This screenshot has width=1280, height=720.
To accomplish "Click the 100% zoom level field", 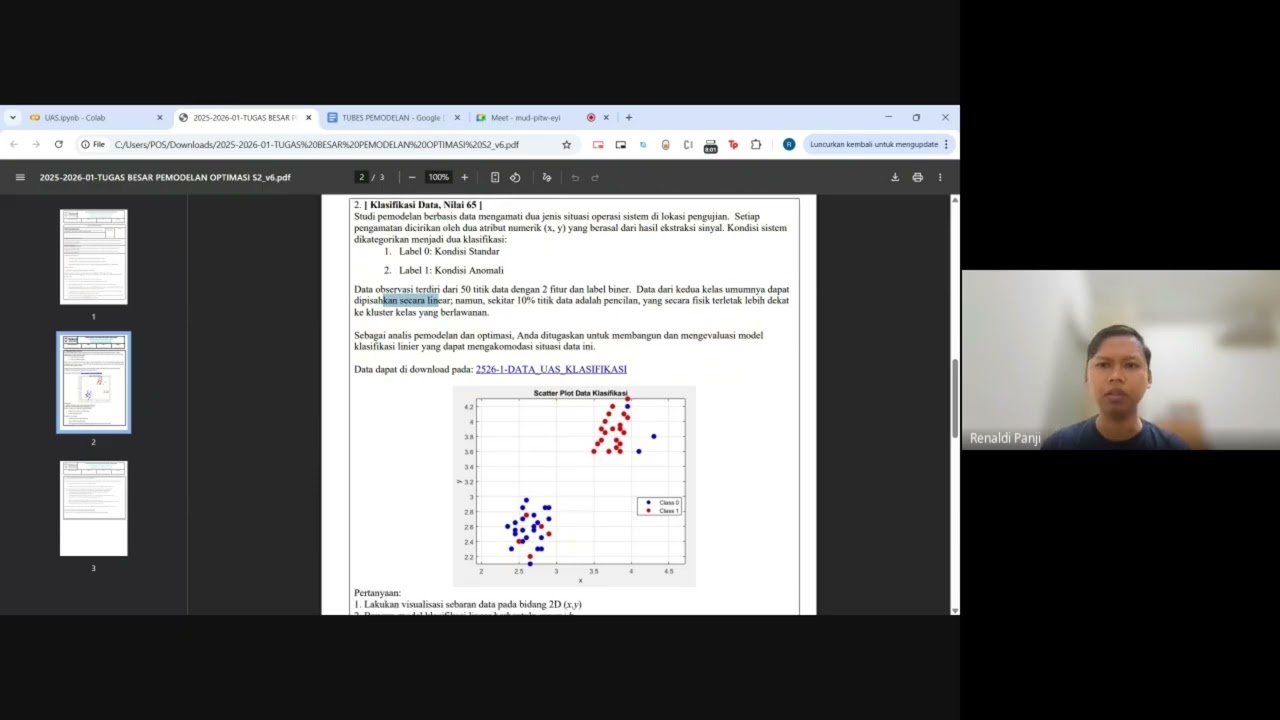I will [x=438, y=177].
